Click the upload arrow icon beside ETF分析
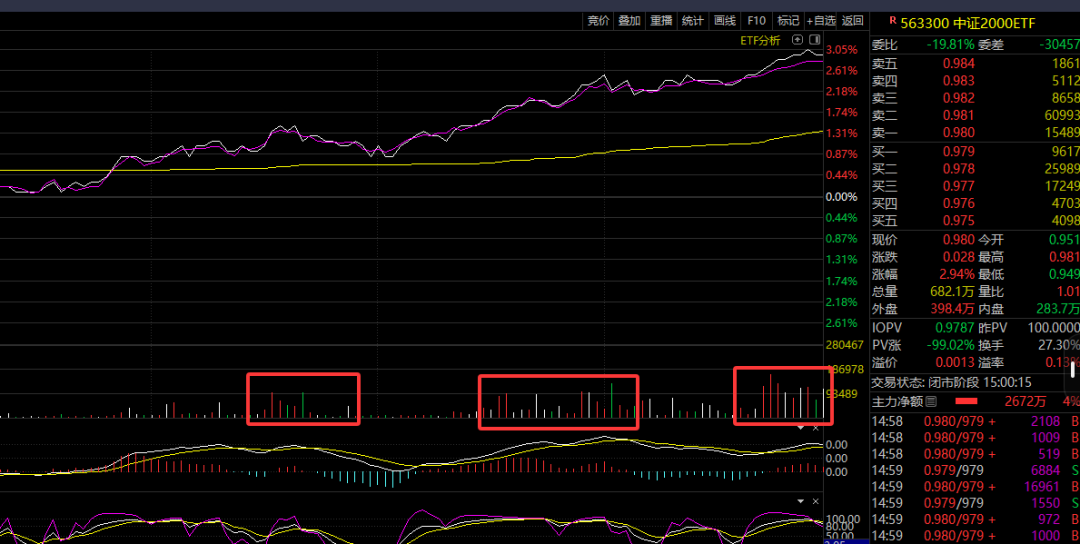The height and width of the screenshot is (544, 1080). 797,40
